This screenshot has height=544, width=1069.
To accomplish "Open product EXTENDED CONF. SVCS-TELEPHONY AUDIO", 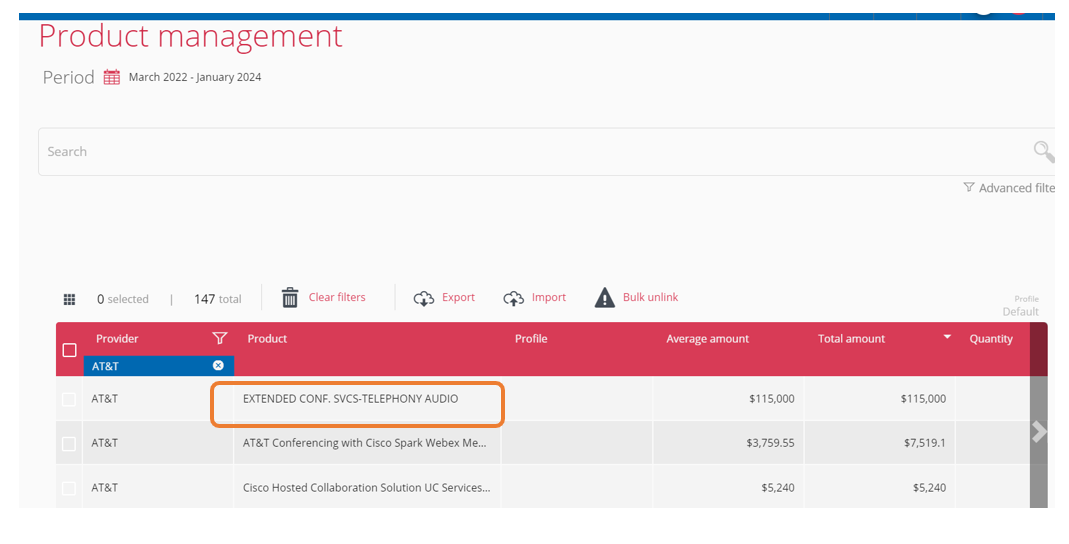I will click(350, 399).
